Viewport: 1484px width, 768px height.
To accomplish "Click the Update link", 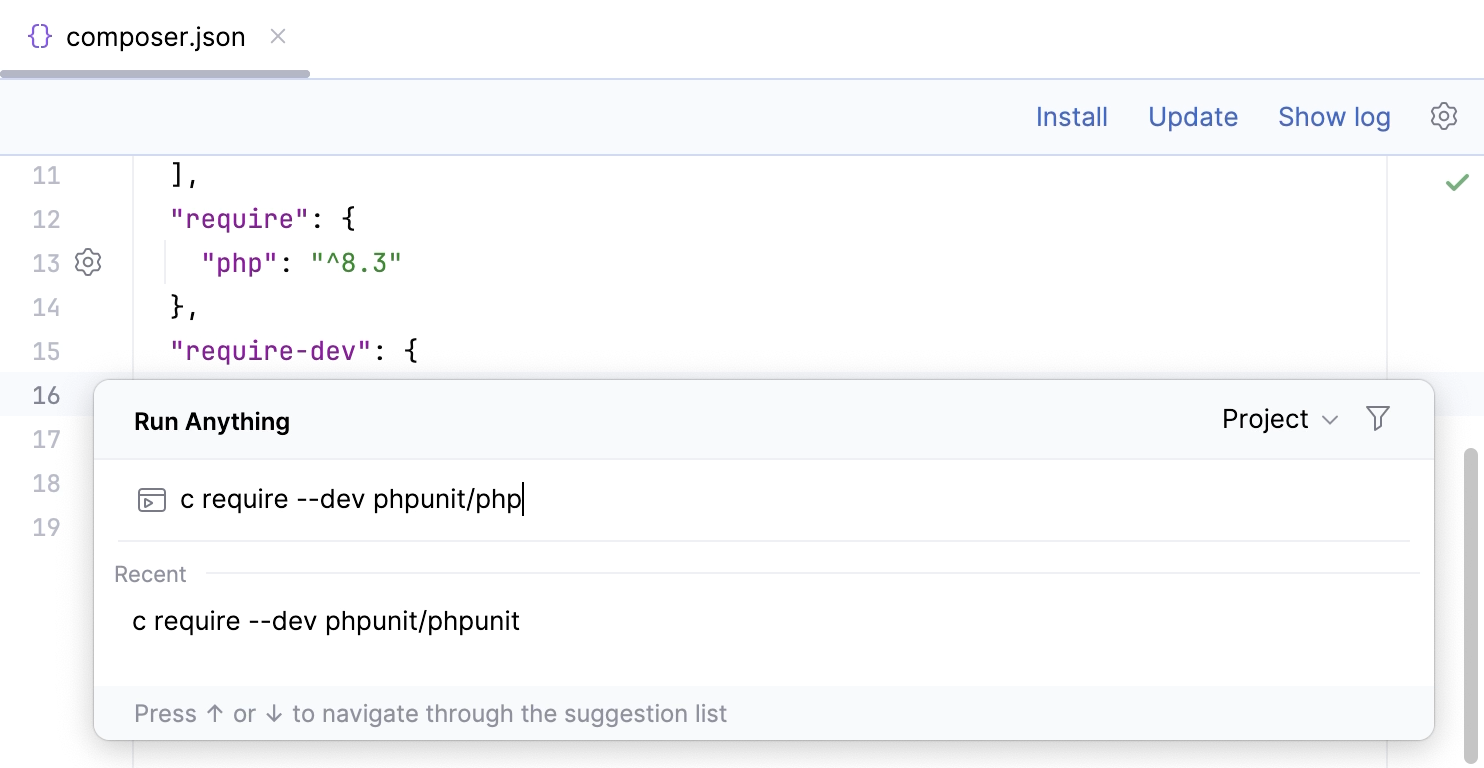I will click(x=1193, y=116).
